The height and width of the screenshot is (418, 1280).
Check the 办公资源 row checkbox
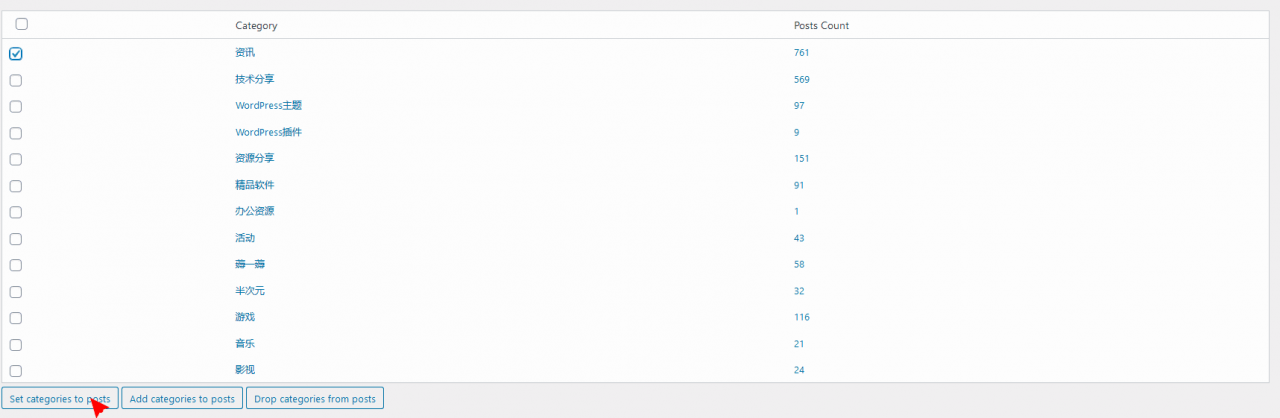coord(16,212)
